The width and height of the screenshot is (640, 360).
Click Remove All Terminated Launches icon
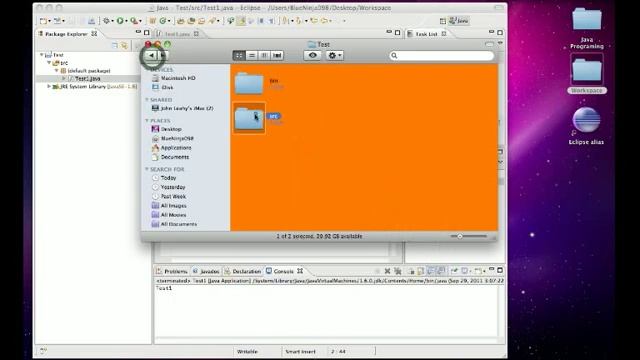(398, 271)
